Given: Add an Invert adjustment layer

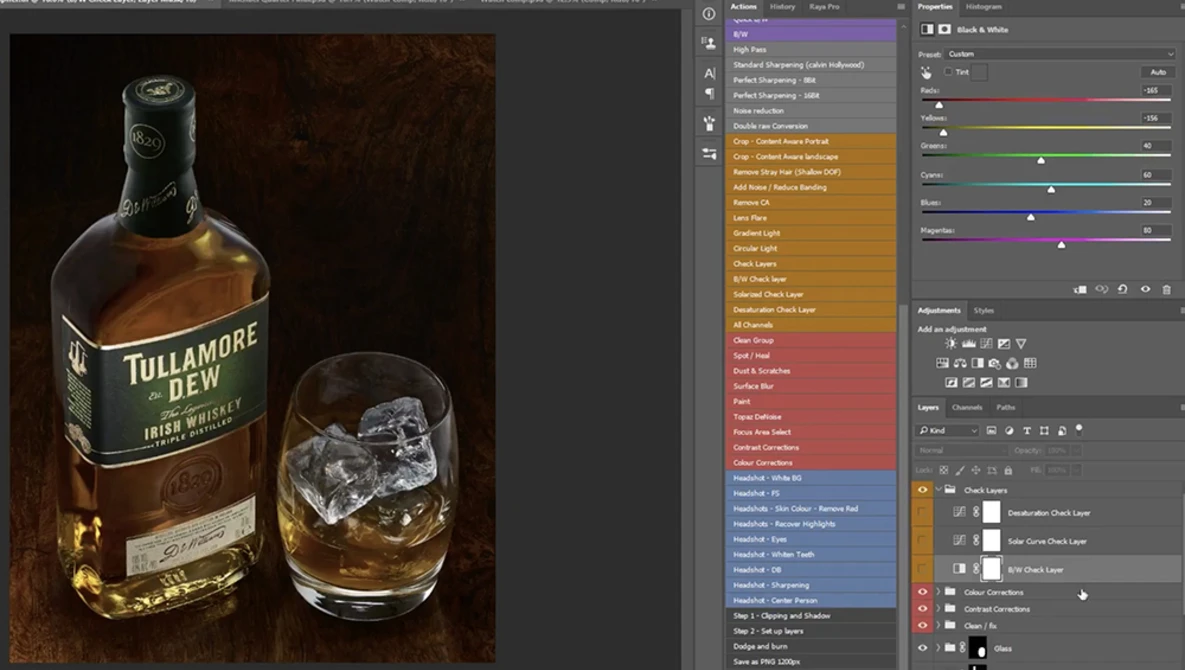Looking at the screenshot, I should 951,383.
